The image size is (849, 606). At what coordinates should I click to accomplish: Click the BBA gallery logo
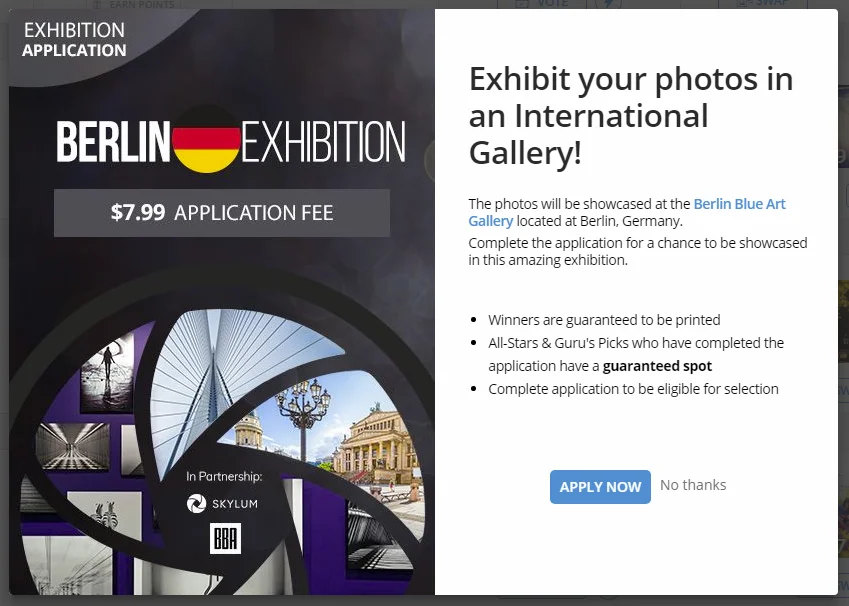point(225,538)
